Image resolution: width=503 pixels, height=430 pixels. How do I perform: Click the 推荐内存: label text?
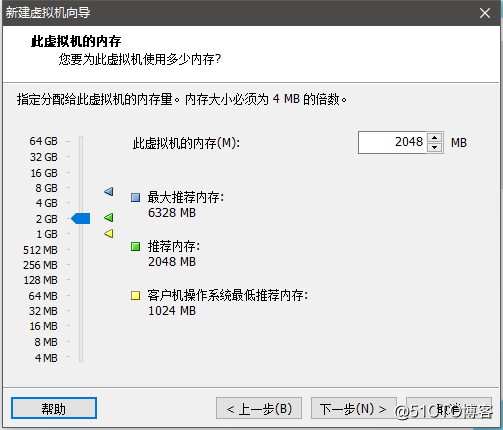pyautogui.click(x=174, y=247)
